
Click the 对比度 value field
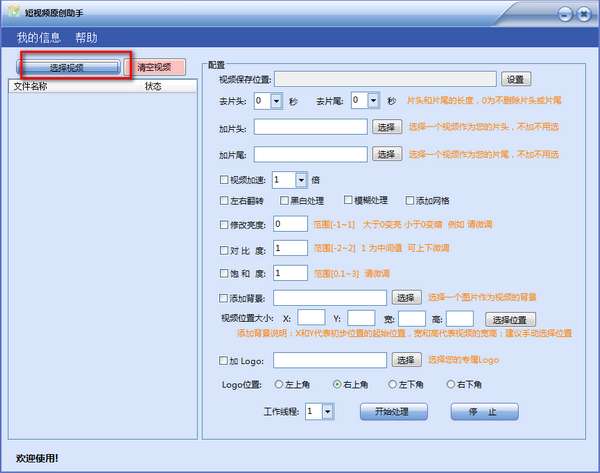(290, 248)
